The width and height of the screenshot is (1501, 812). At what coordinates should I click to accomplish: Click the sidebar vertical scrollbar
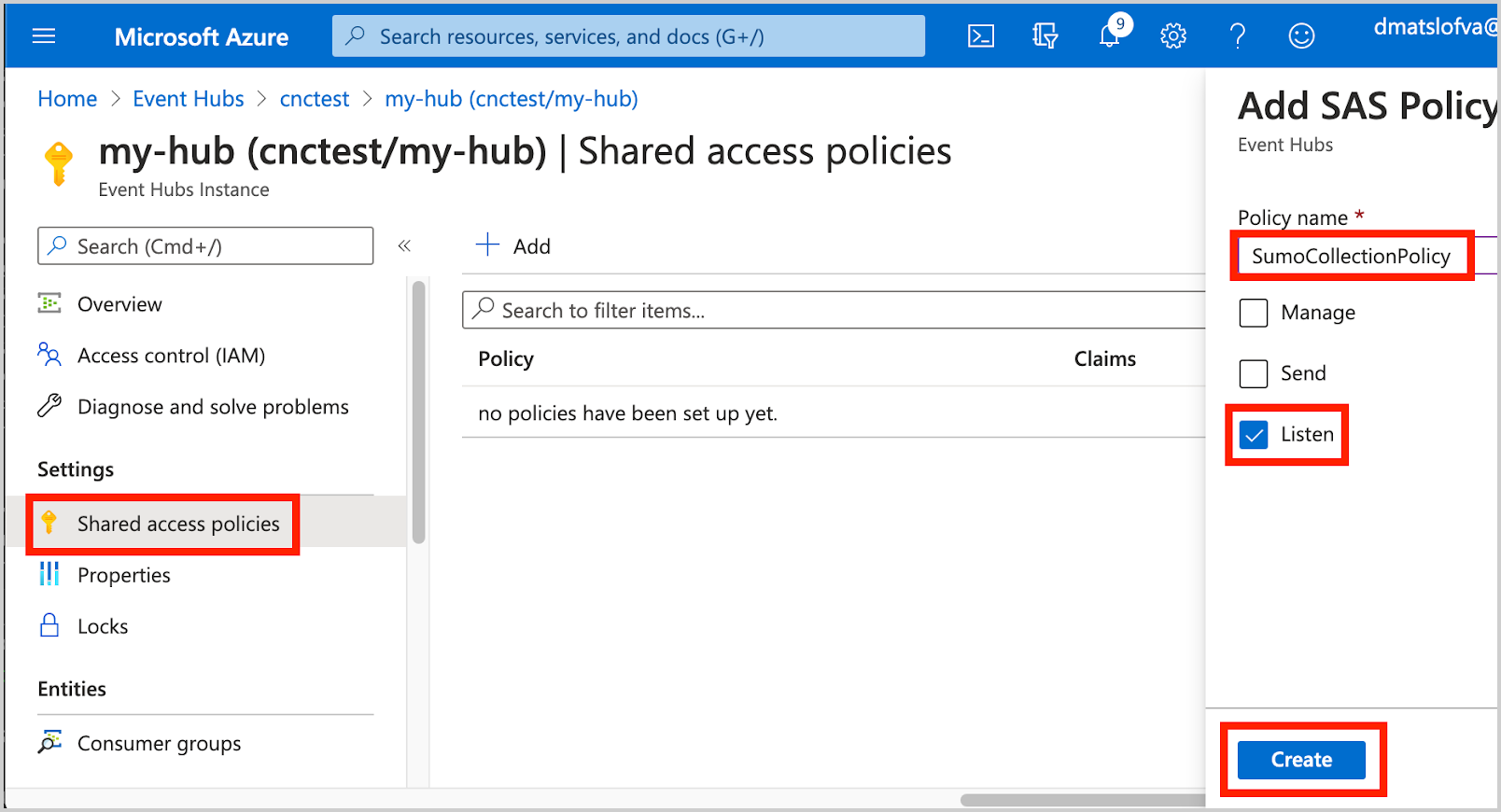point(418,411)
